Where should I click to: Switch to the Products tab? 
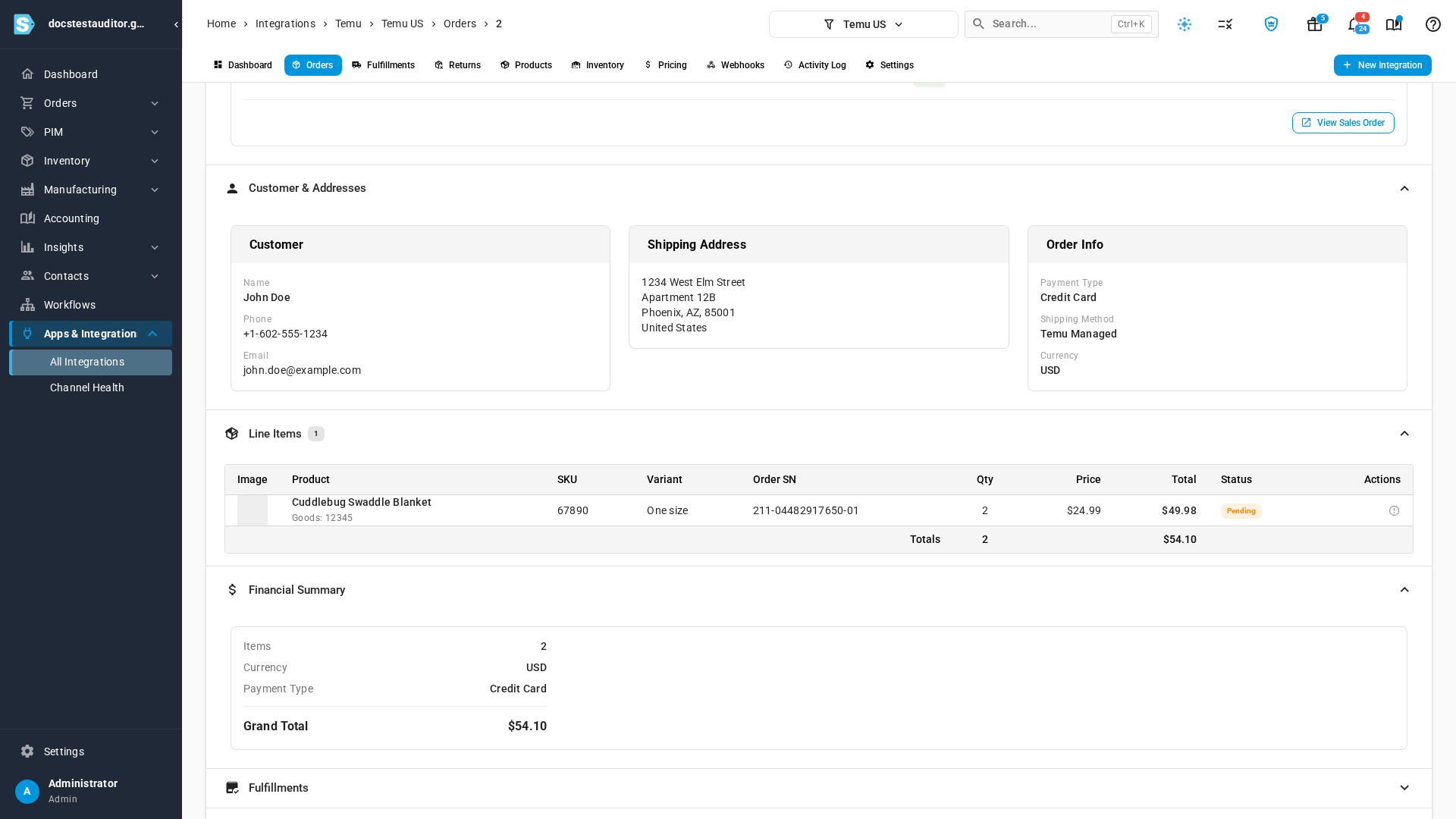526,65
